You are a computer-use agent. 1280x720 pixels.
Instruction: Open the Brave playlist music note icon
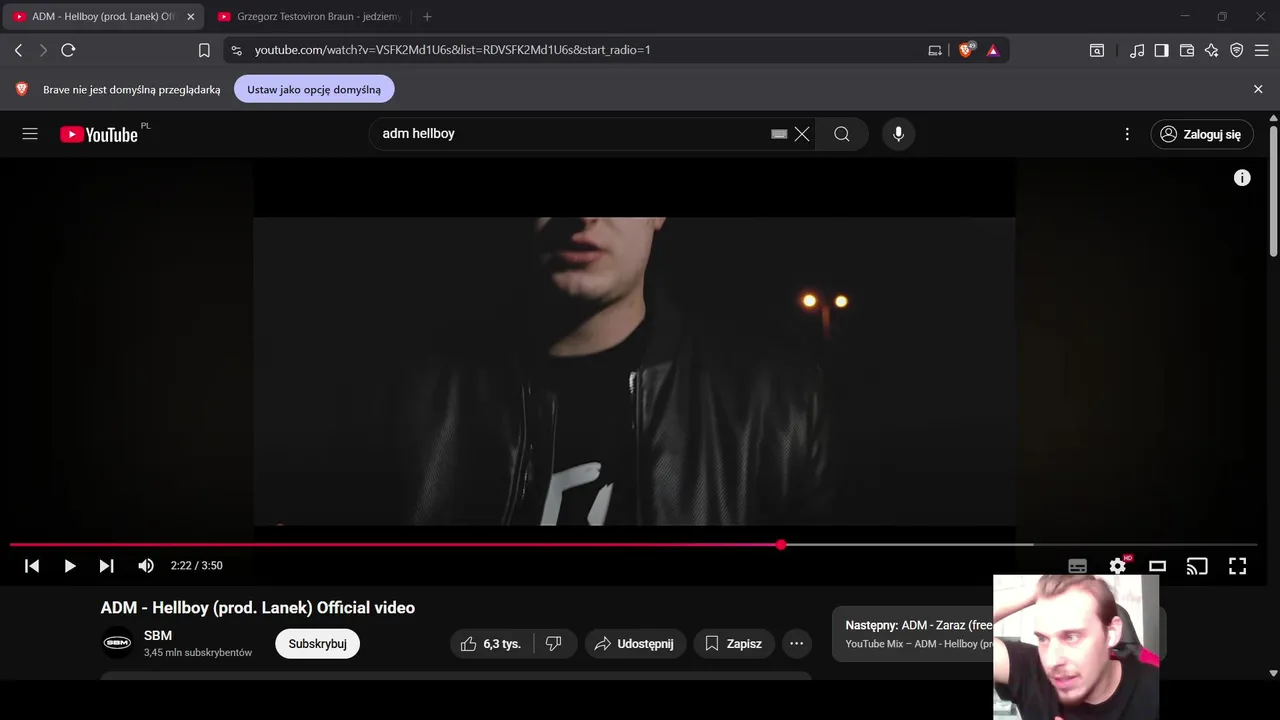pyautogui.click(x=1137, y=50)
